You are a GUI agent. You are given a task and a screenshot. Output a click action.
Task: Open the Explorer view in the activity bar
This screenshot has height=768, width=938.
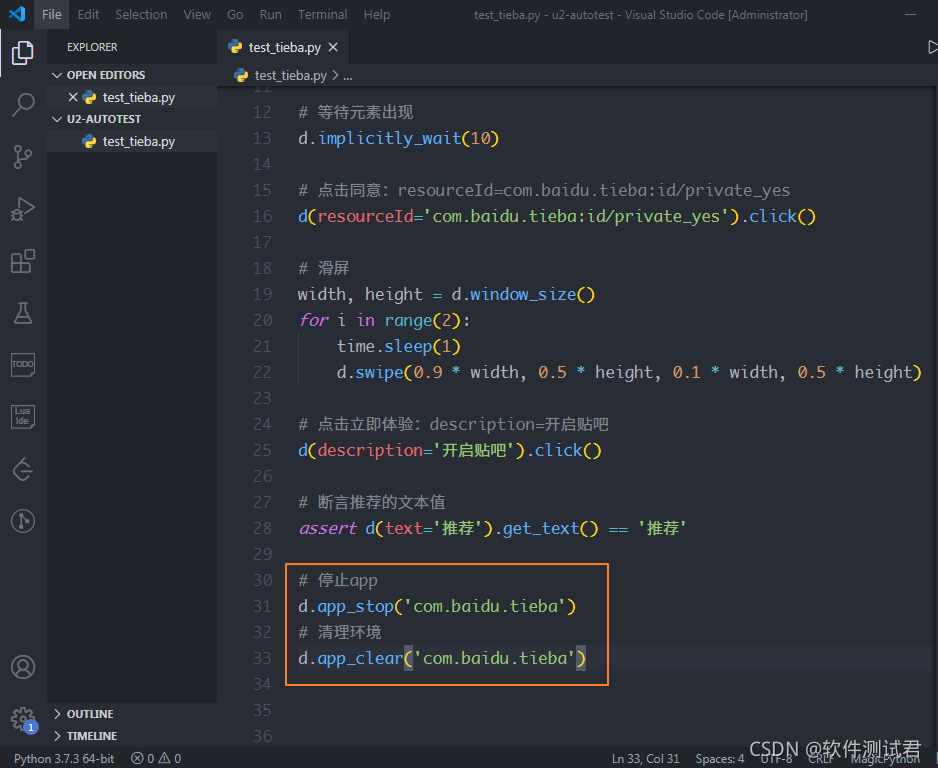23,53
